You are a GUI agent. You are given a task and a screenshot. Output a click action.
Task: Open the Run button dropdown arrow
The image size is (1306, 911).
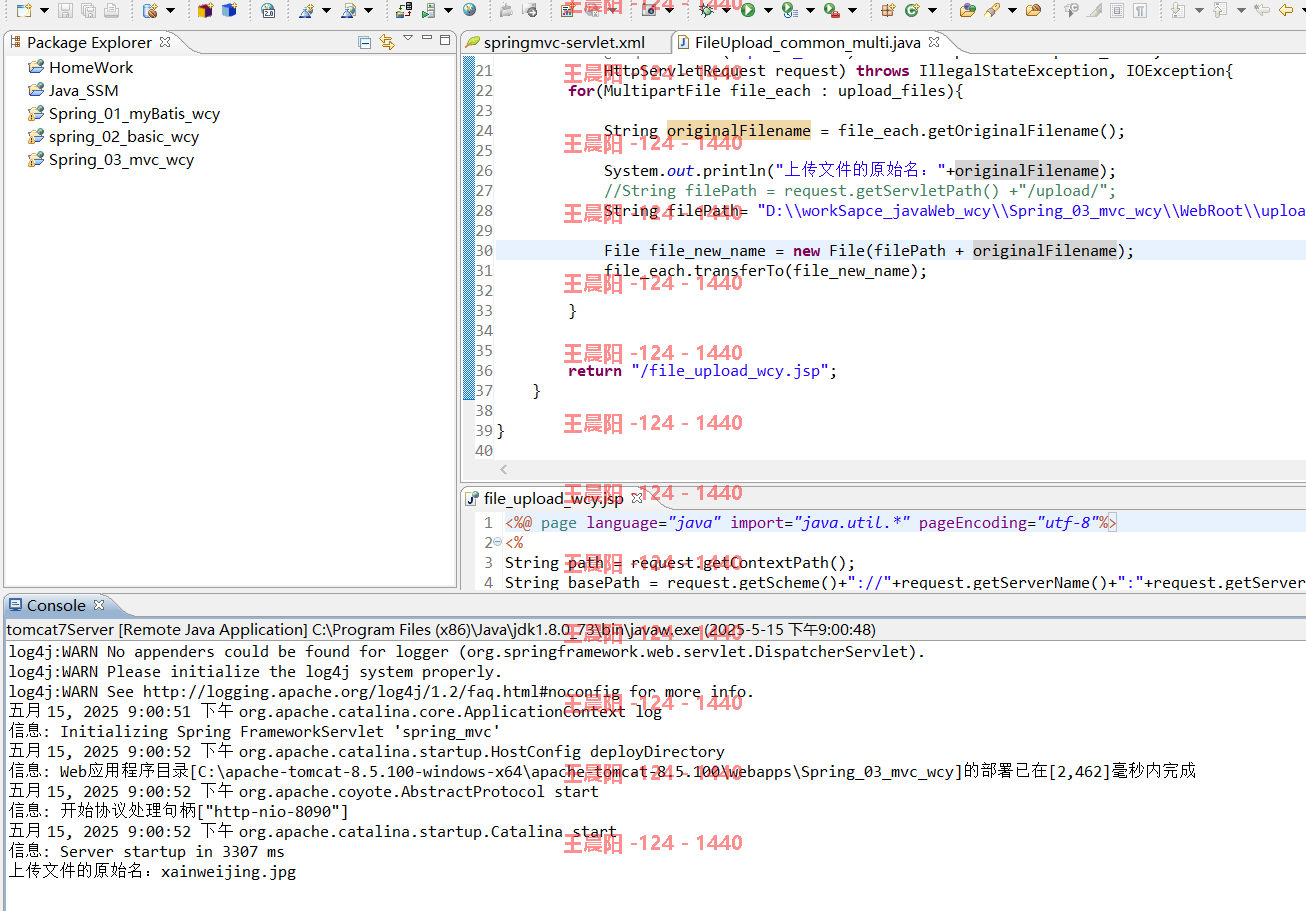pyautogui.click(x=768, y=10)
